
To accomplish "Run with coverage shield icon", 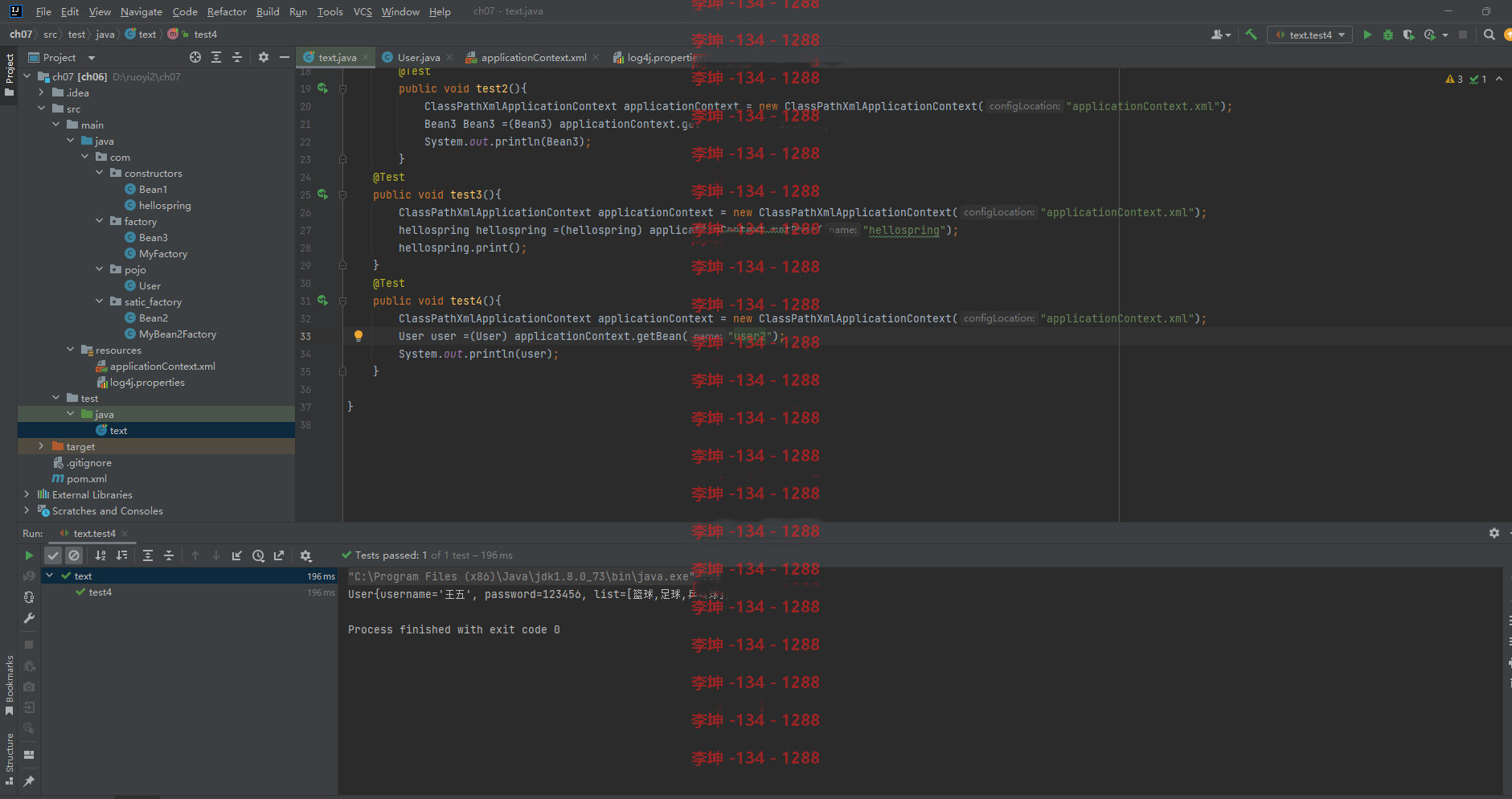I will click(x=1408, y=35).
